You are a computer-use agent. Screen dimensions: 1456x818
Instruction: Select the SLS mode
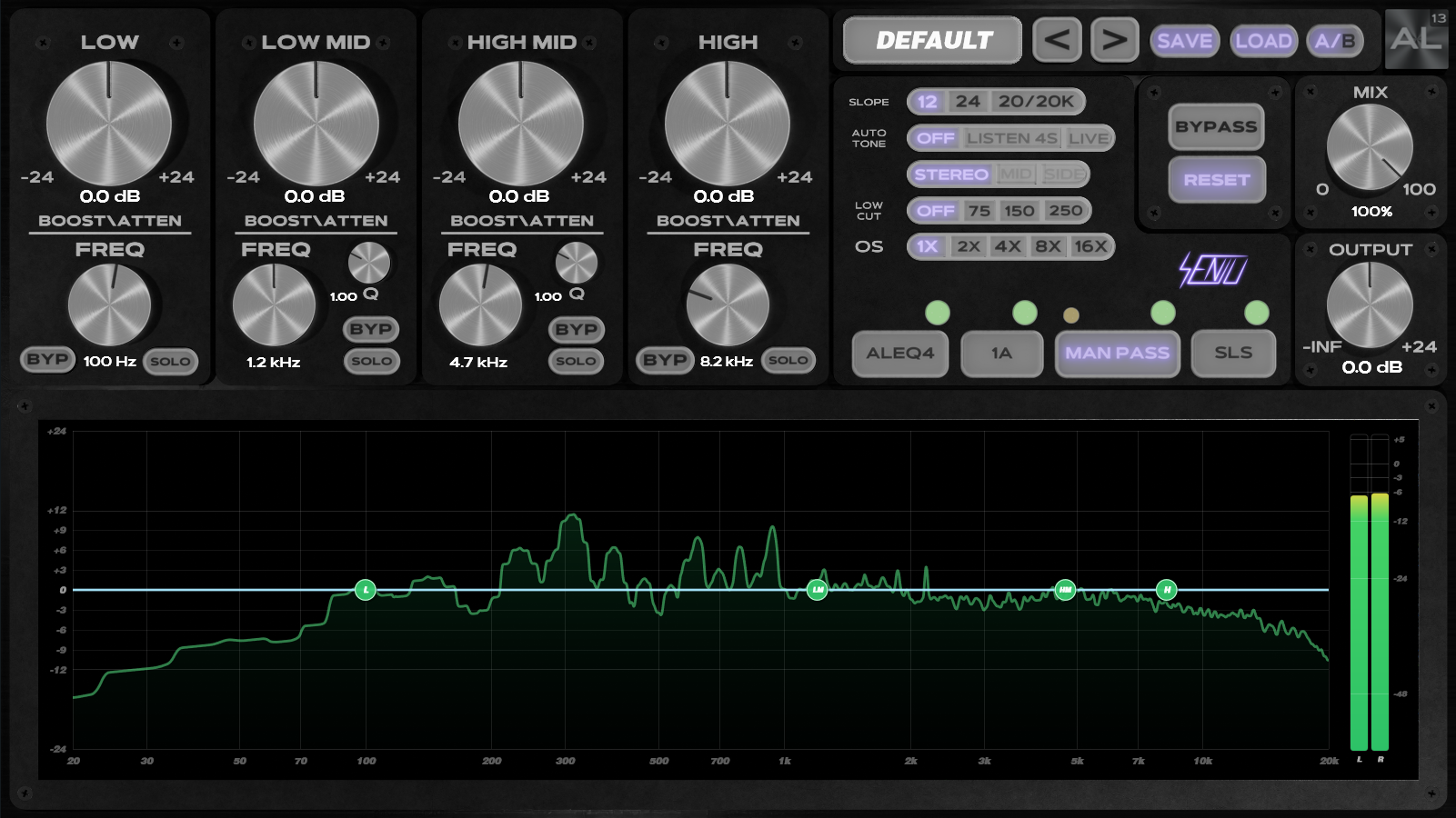[x=1233, y=353]
